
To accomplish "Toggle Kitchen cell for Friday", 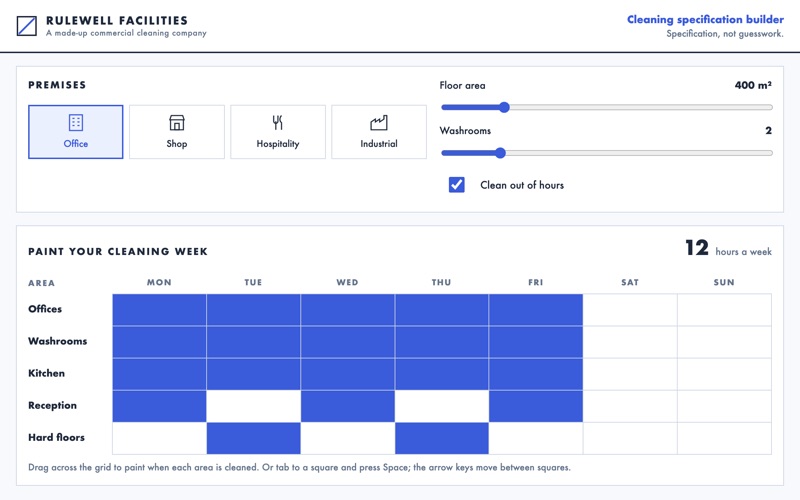I will coord(536,374).
